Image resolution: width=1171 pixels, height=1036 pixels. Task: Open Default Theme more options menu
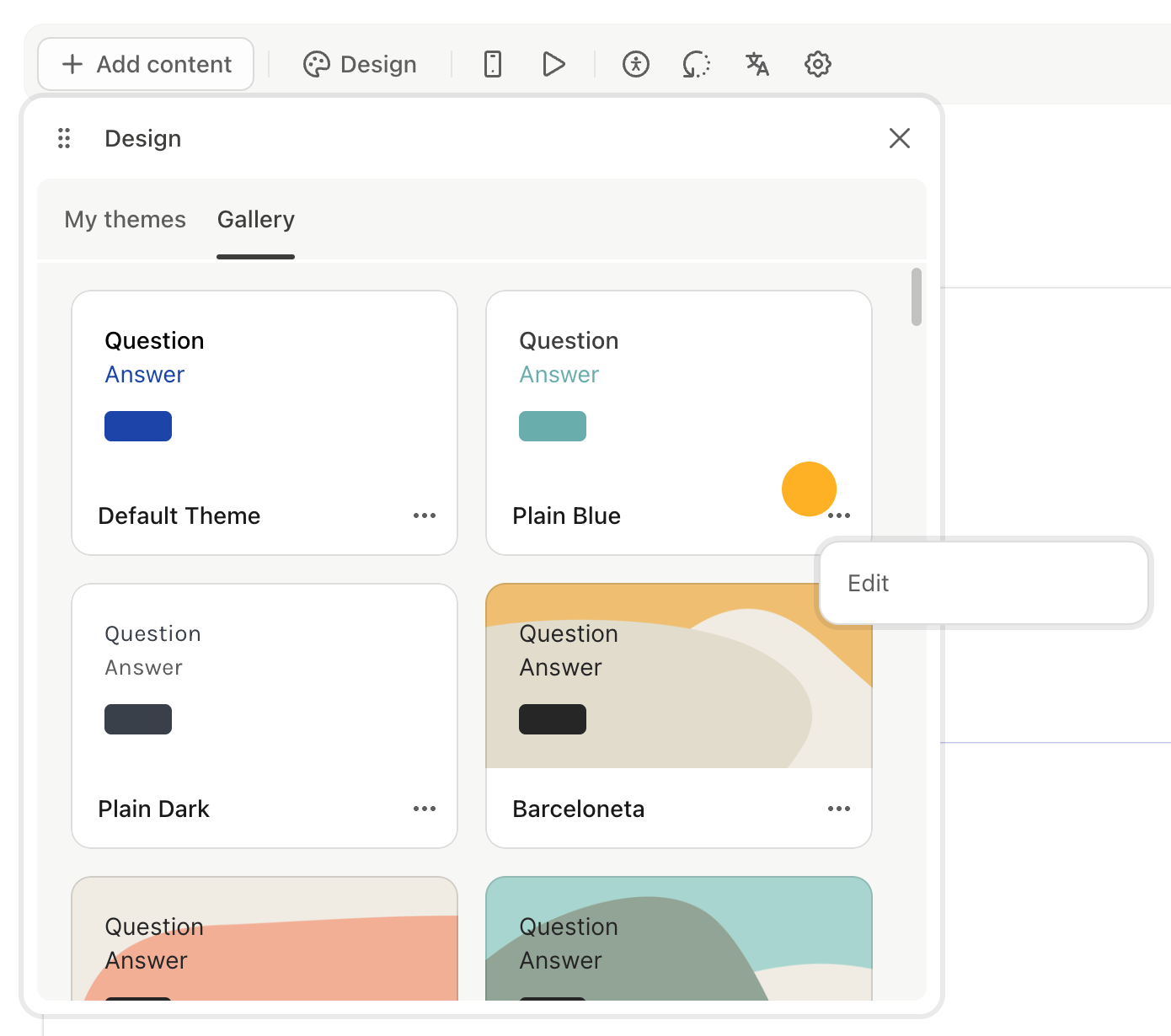click(x=425, y=515)
